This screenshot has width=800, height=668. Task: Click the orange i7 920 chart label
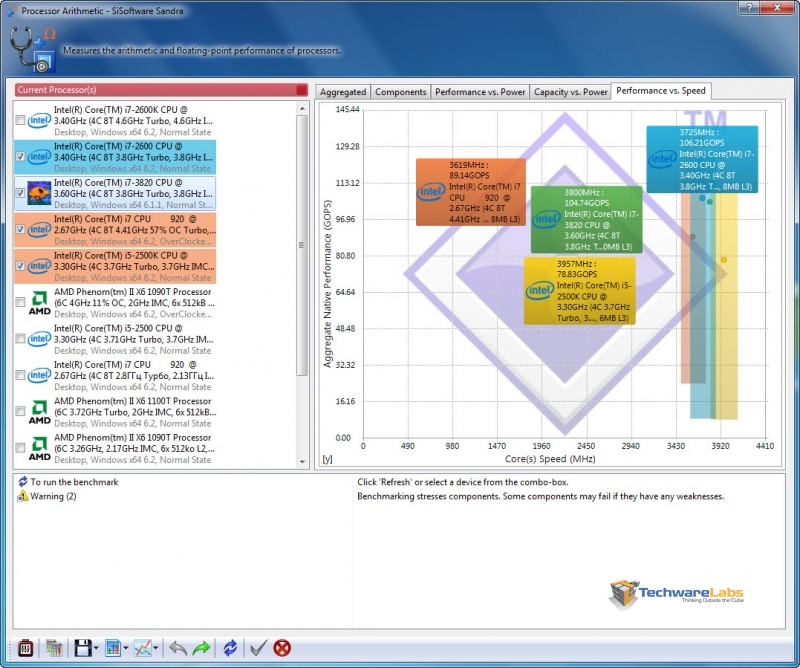click(471, 192)
